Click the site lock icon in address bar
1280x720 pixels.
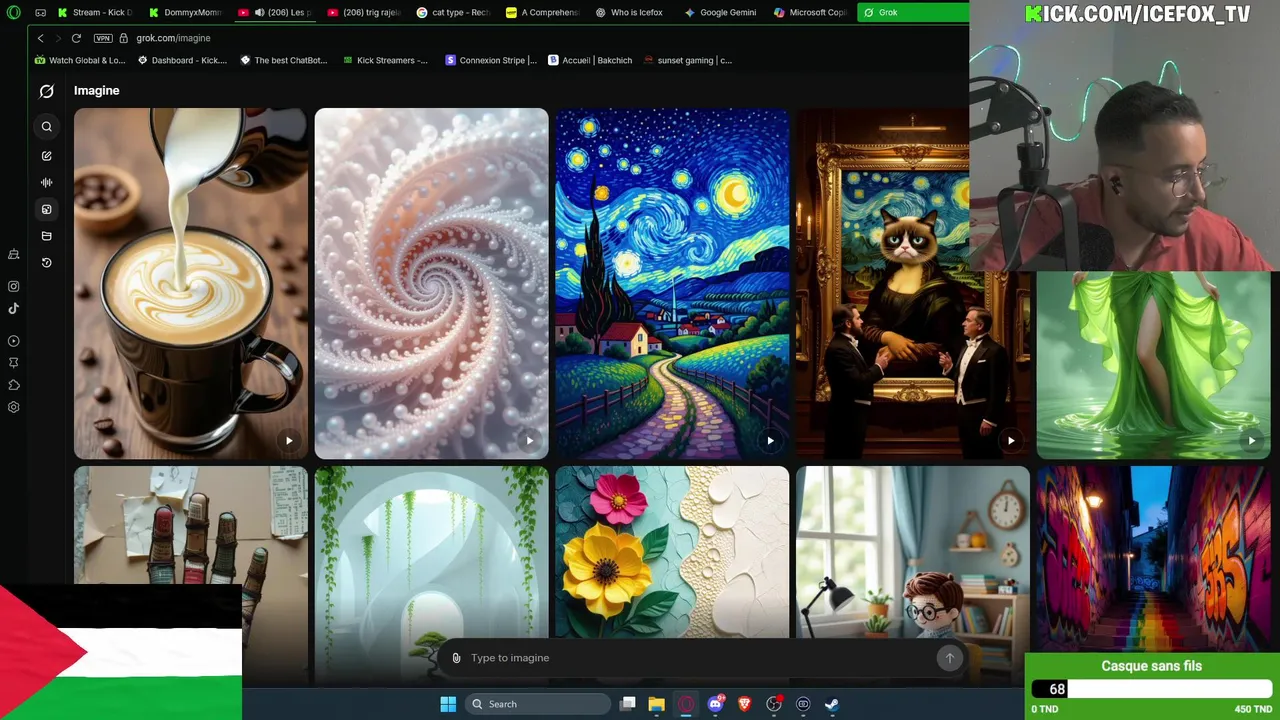tap(124, 38)
